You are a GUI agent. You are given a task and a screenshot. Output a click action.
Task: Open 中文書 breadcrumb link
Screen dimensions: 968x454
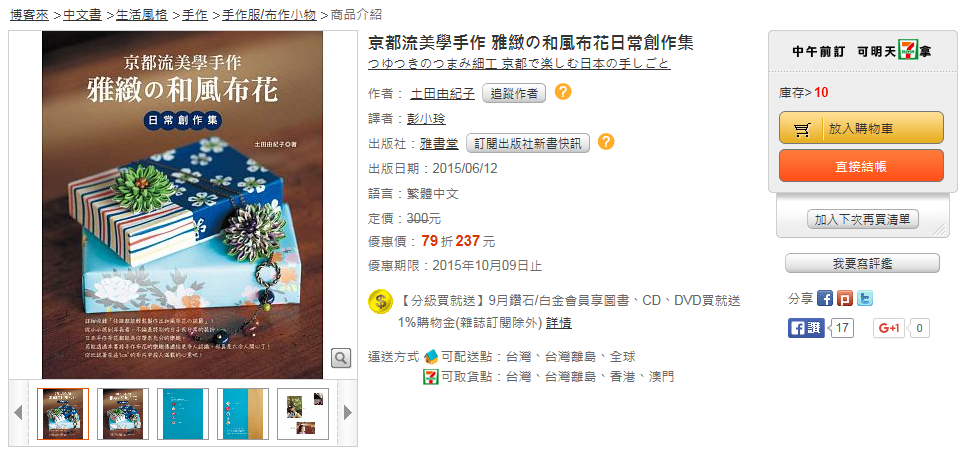(82, 15)
